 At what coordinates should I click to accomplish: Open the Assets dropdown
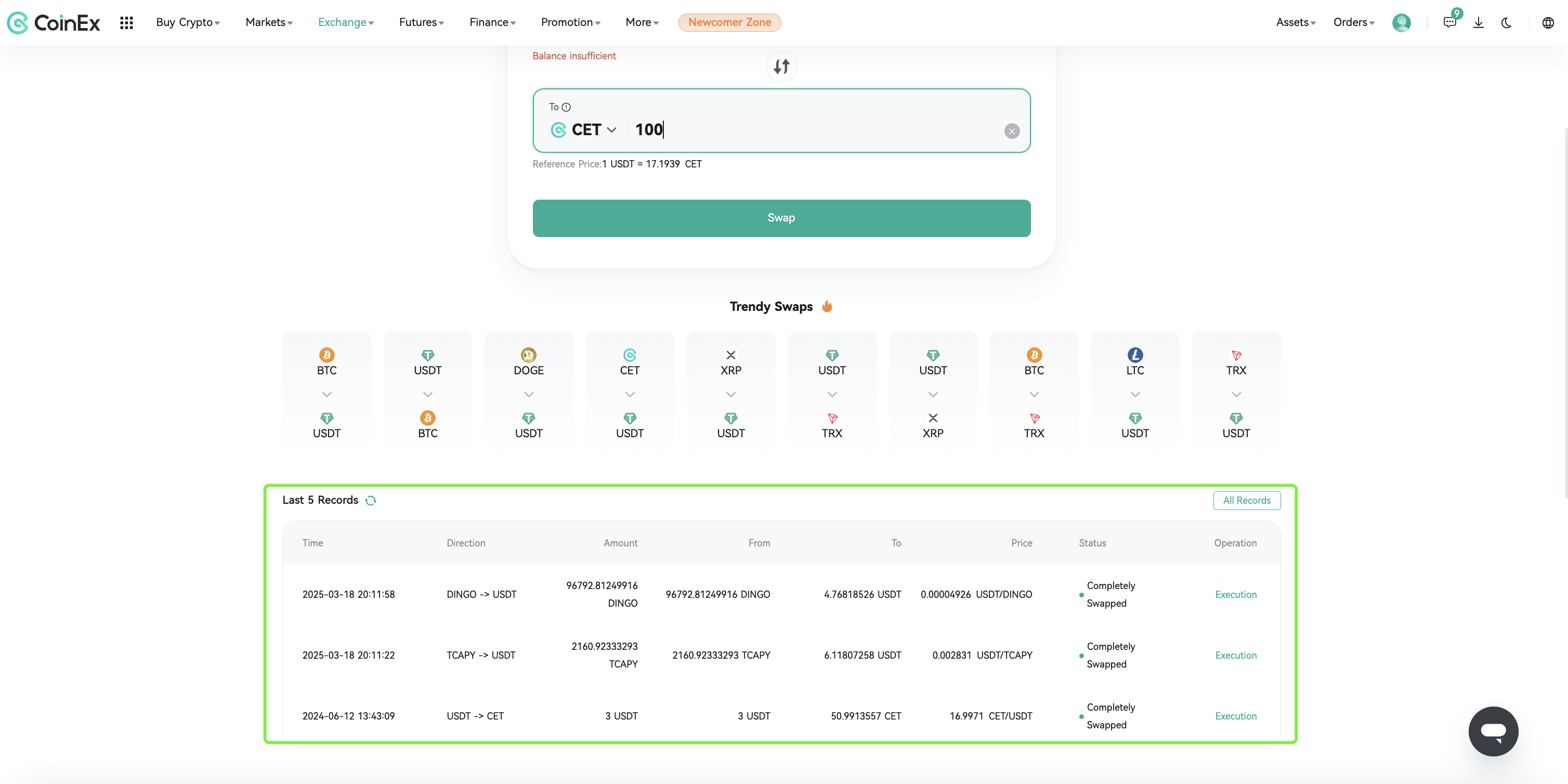[1295, 22]
